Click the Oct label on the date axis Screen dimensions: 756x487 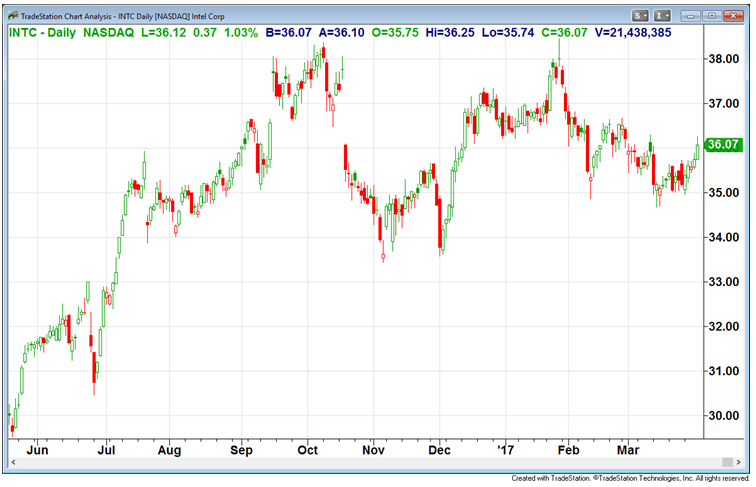point(308,450)
